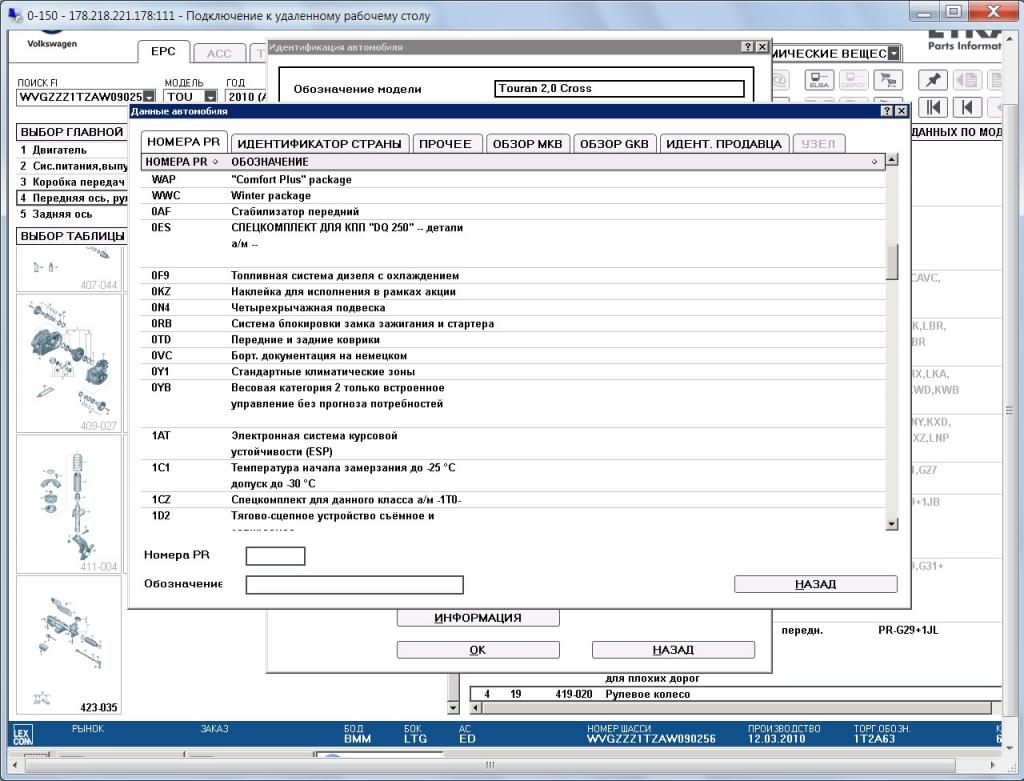The height and width of the screenshot is (781, 1024).
Task: Open the 411-004 suspension strut thumbnail
Action: click(69, 504)
